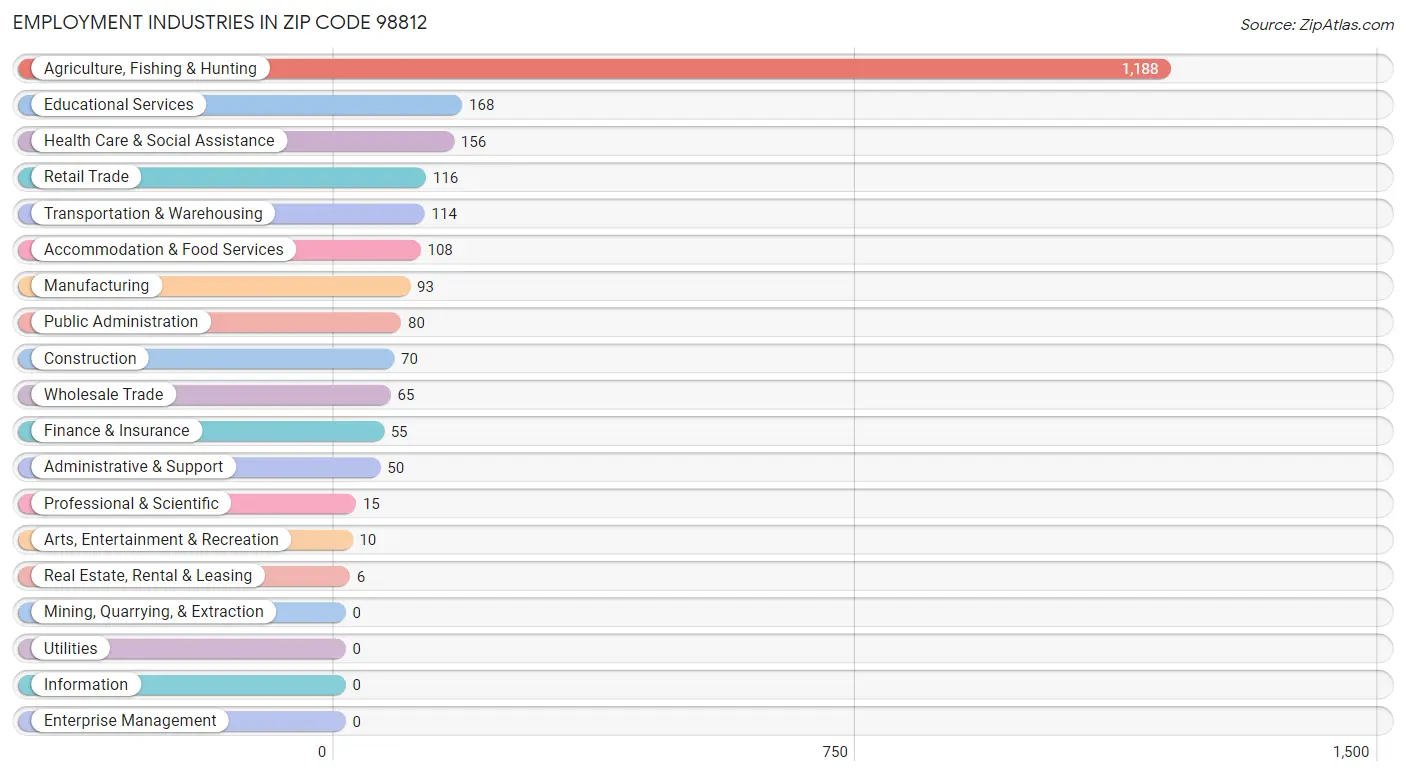1406x776 pixels.
Task: Click the 'Professional & Scientific' label
Action: point(131,504)
